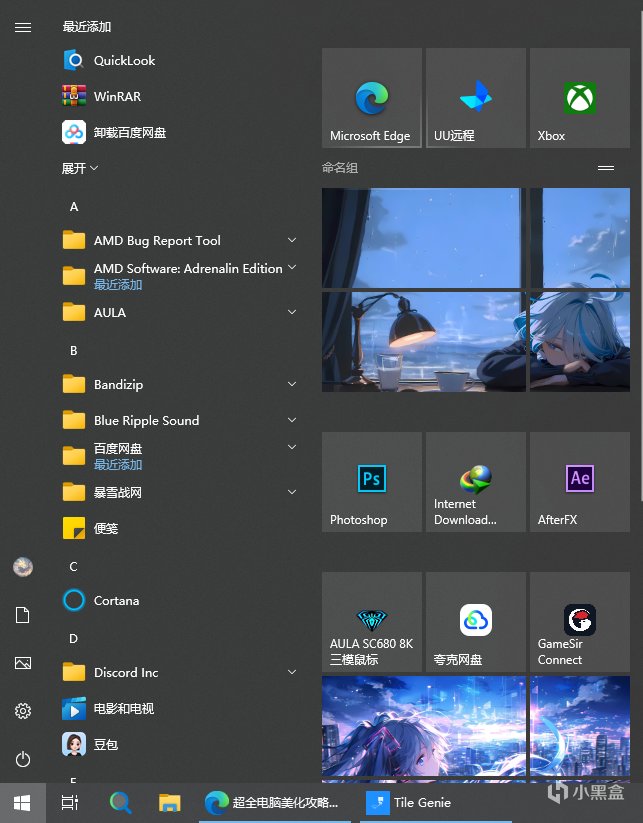Open the UU远程 tile
Screen dimensions: 643x823
[x=476, y=98]
